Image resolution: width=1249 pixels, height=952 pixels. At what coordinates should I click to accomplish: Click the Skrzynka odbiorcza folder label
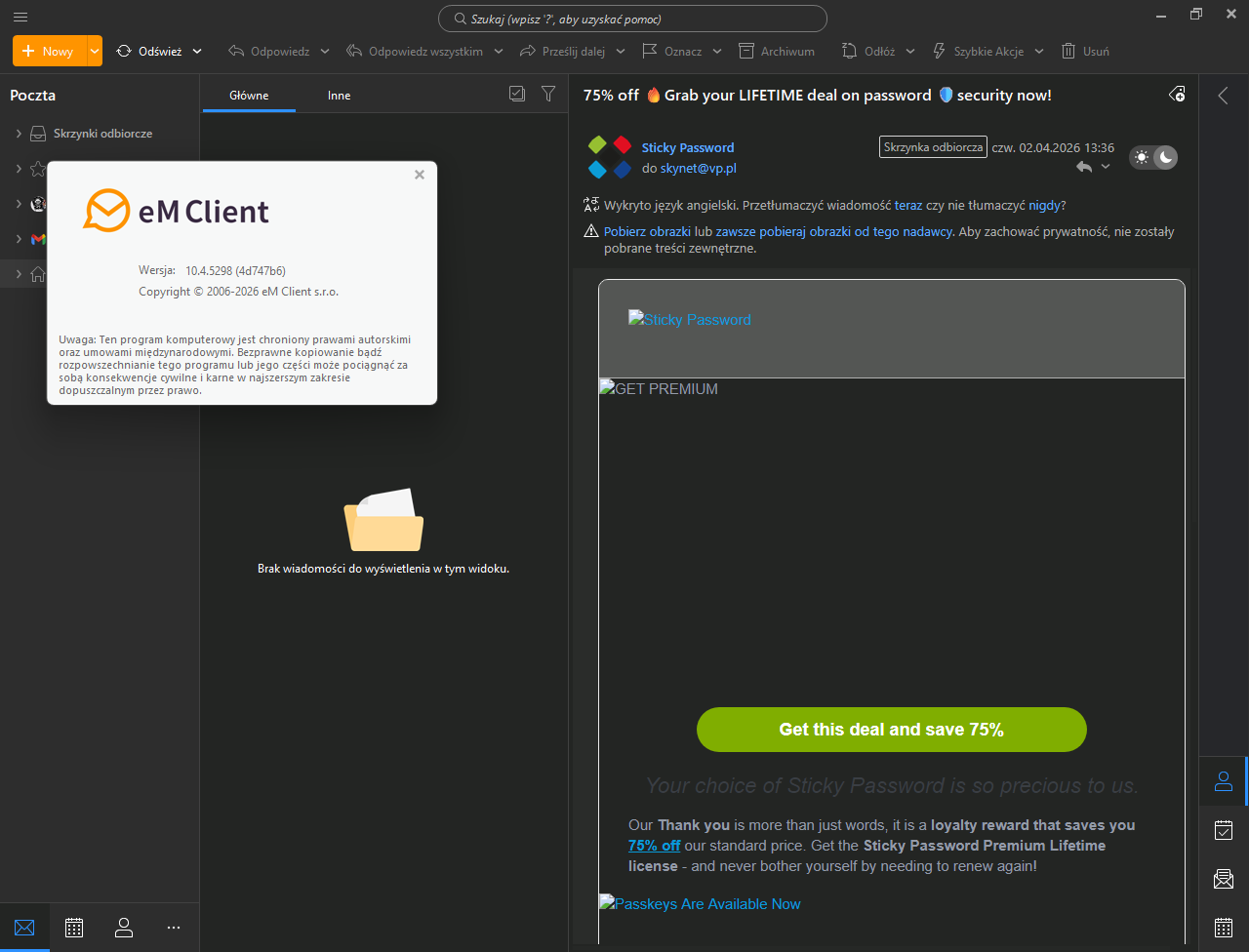(x=933, y=147)
